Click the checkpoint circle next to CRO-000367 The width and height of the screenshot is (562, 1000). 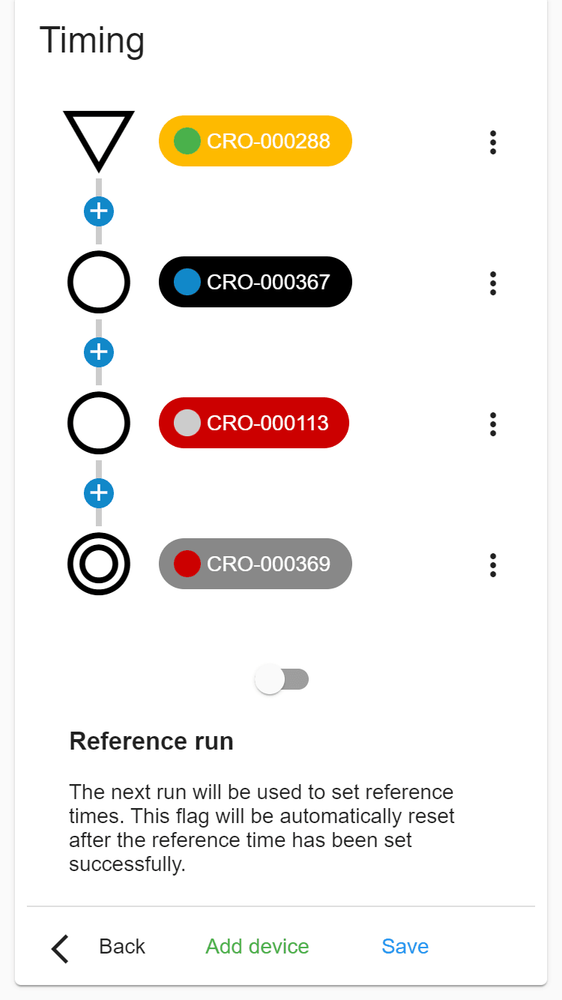click(99, 282)
